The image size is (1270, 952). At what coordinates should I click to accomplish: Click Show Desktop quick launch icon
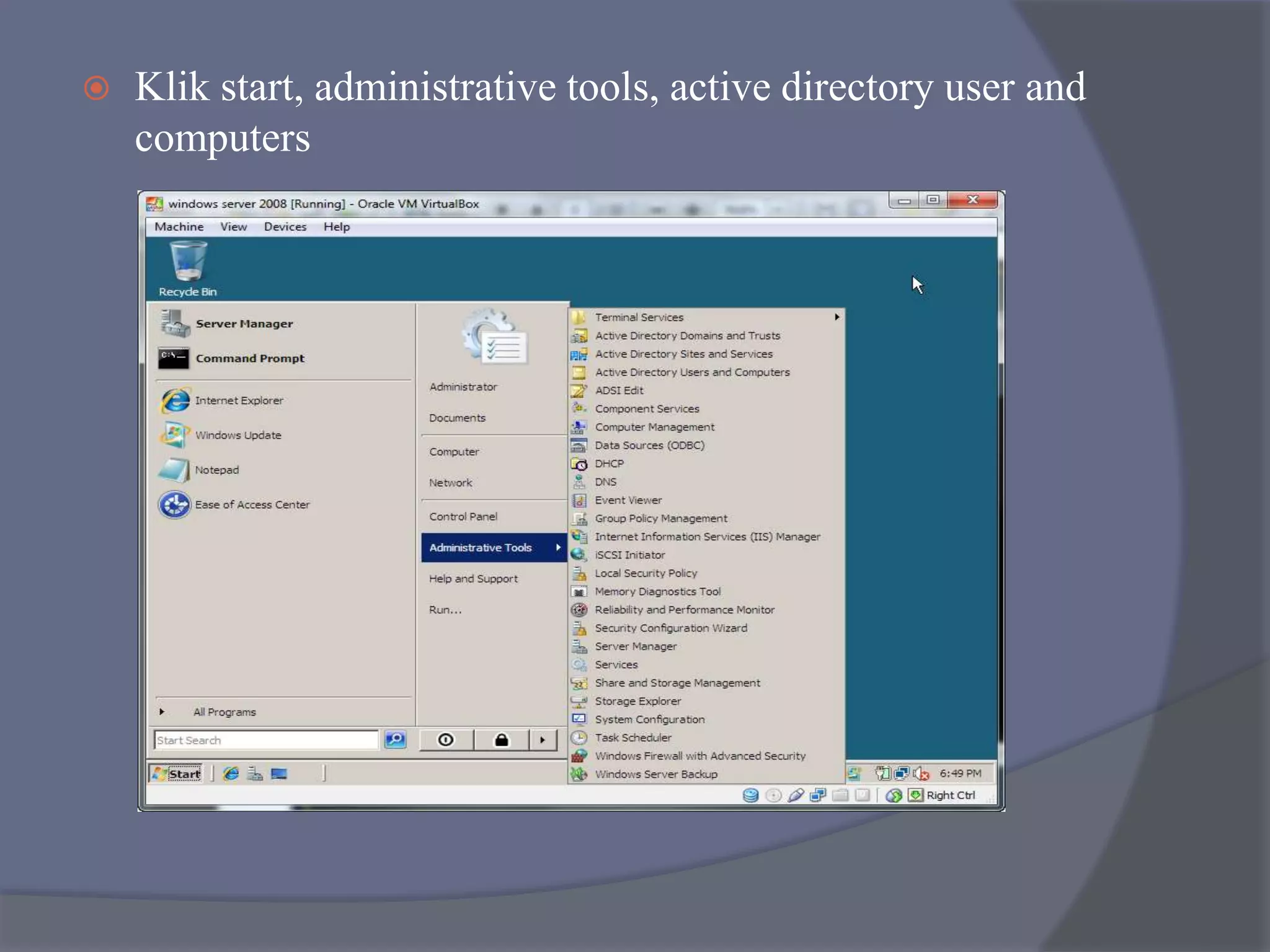(279, 773)
